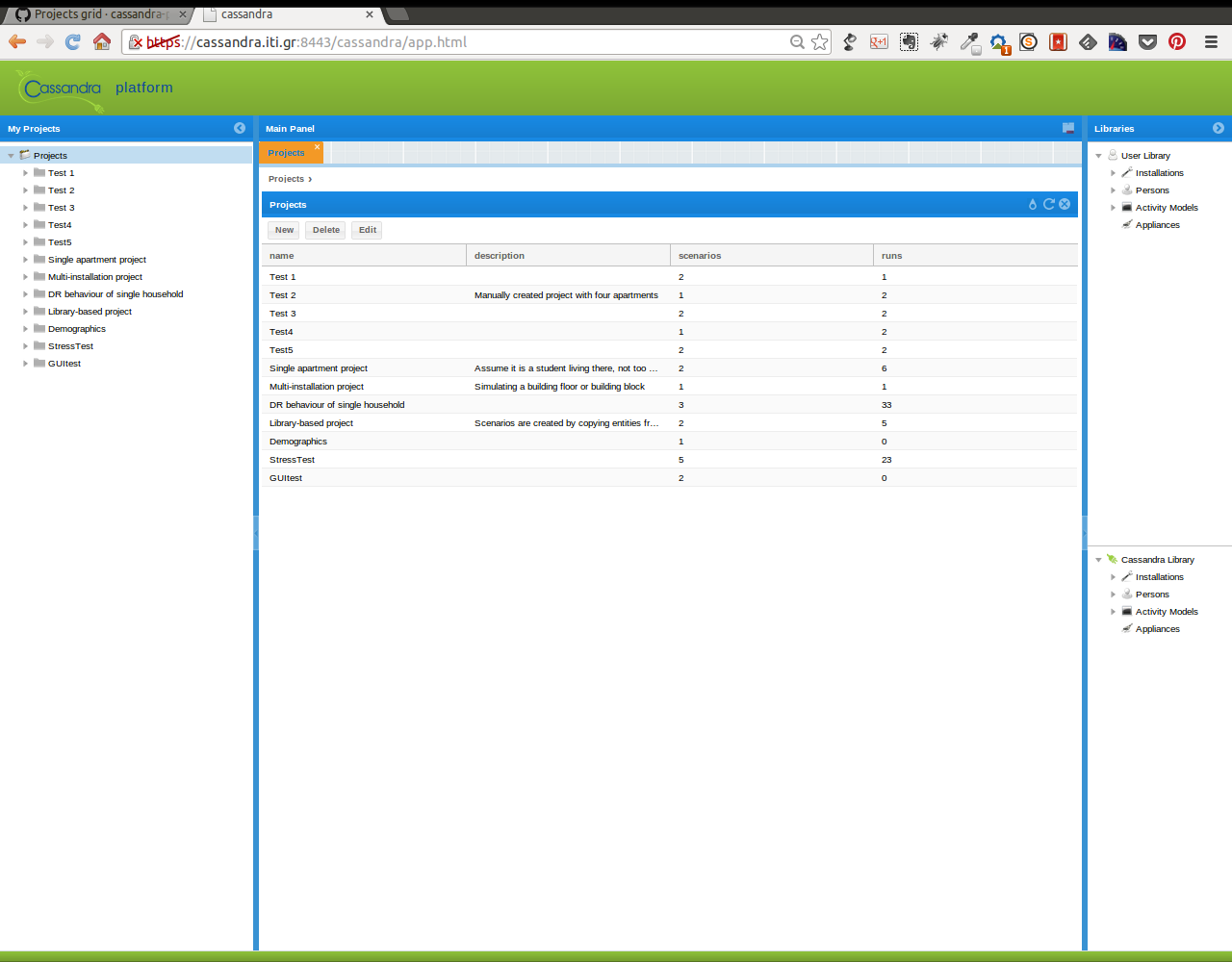Viewport: 1232px width, 962px height.
Task: Select Cassandra Library Appliances item
Action: [x=1157, y=629]
